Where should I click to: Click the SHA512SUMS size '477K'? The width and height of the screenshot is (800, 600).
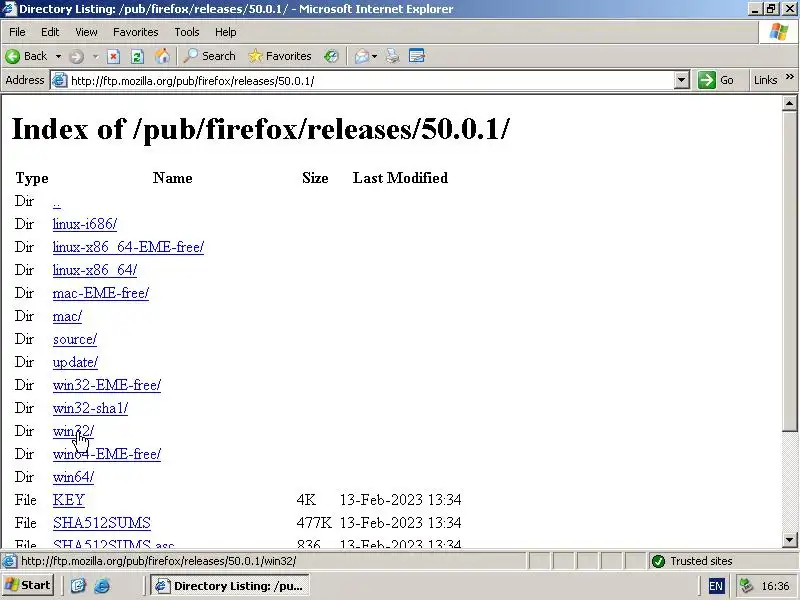314,523
